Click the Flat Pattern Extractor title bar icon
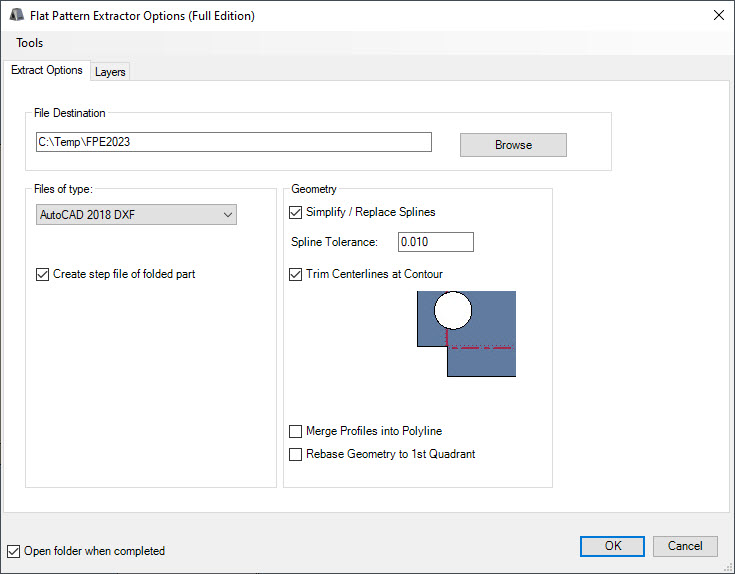The height and width of the screenshot is (574, 735). (16, 15)
